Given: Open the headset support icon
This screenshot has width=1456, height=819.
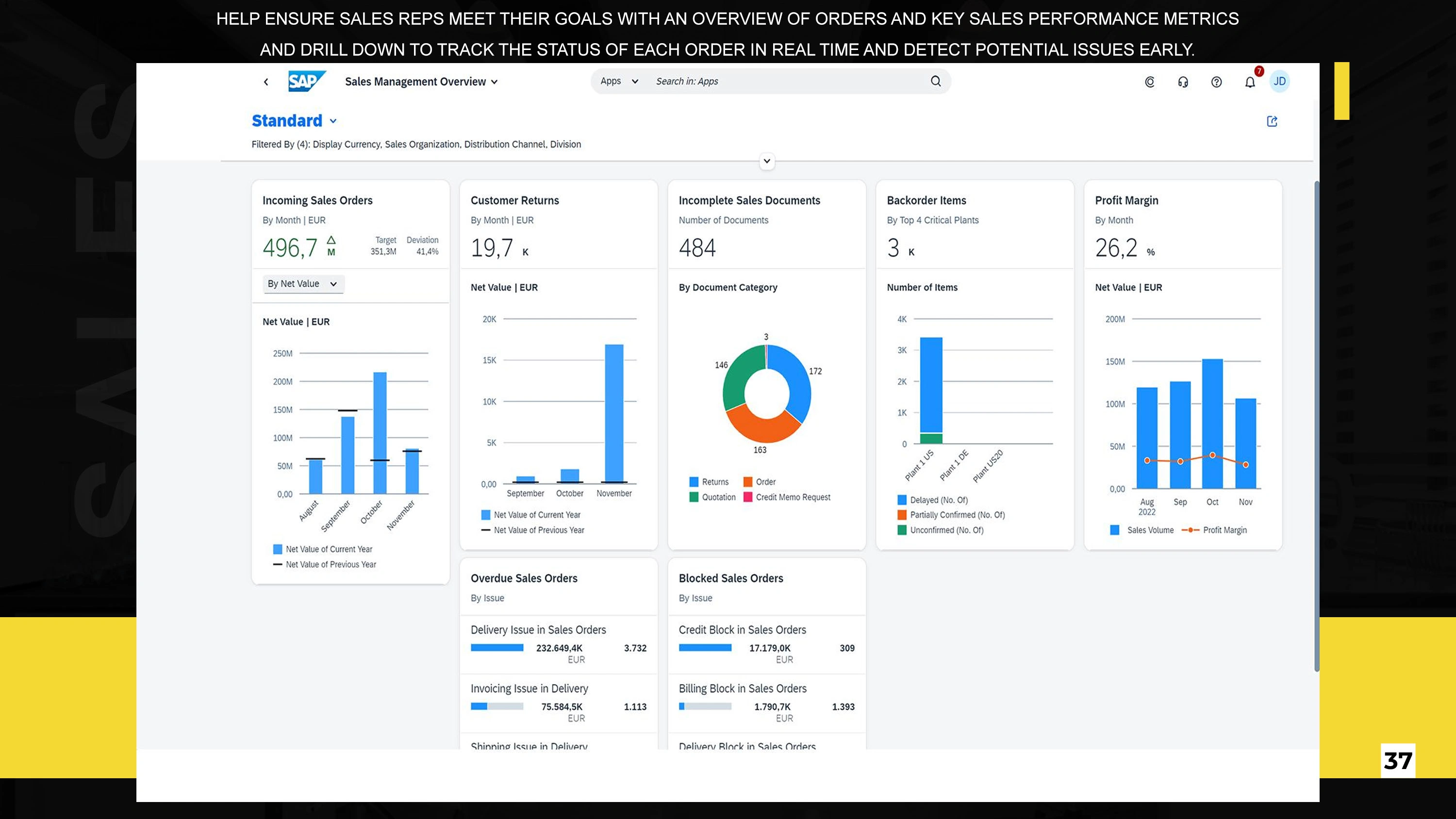Looking at the screenshot, I should point(1183,82).
